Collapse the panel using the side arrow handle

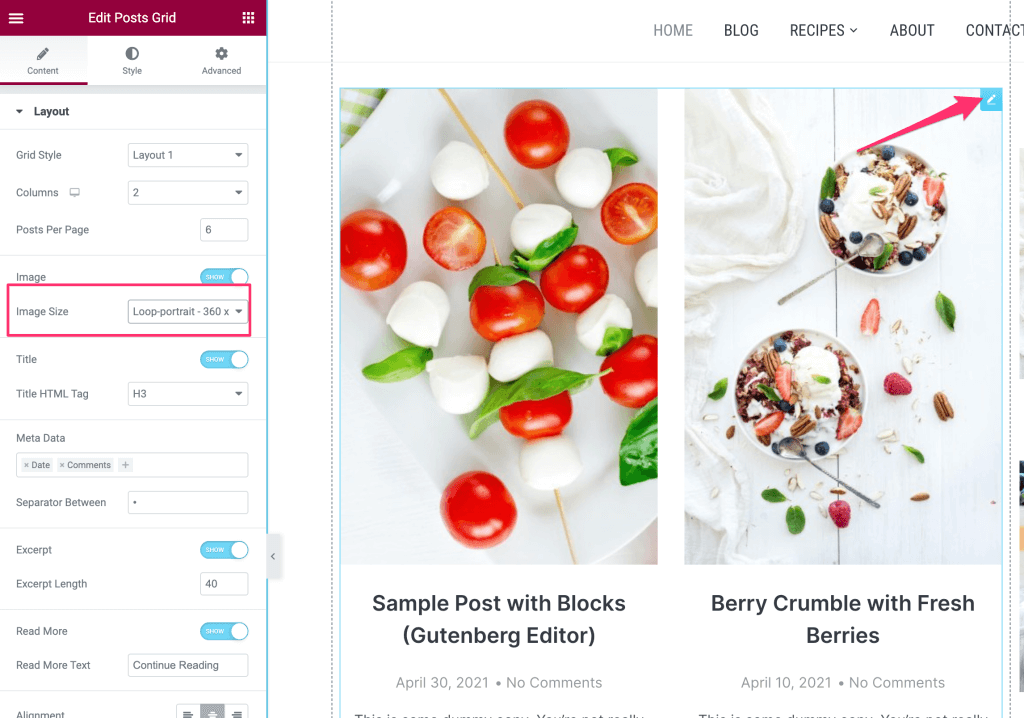[274, 557]
